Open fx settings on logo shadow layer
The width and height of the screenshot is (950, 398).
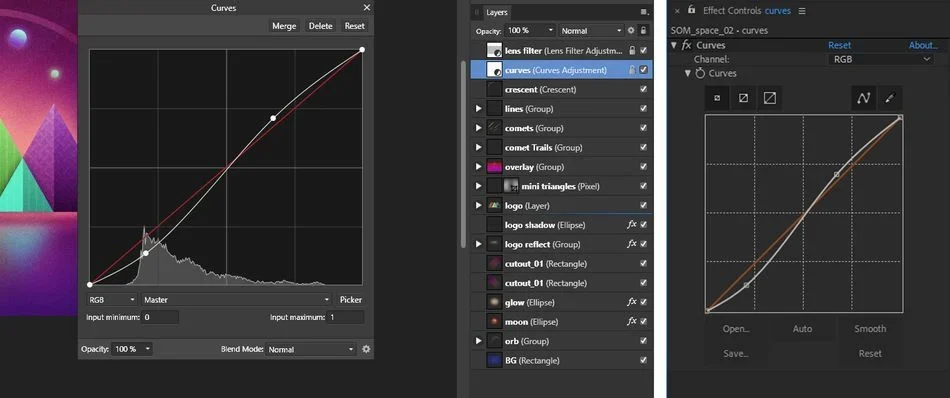[631, 225]
